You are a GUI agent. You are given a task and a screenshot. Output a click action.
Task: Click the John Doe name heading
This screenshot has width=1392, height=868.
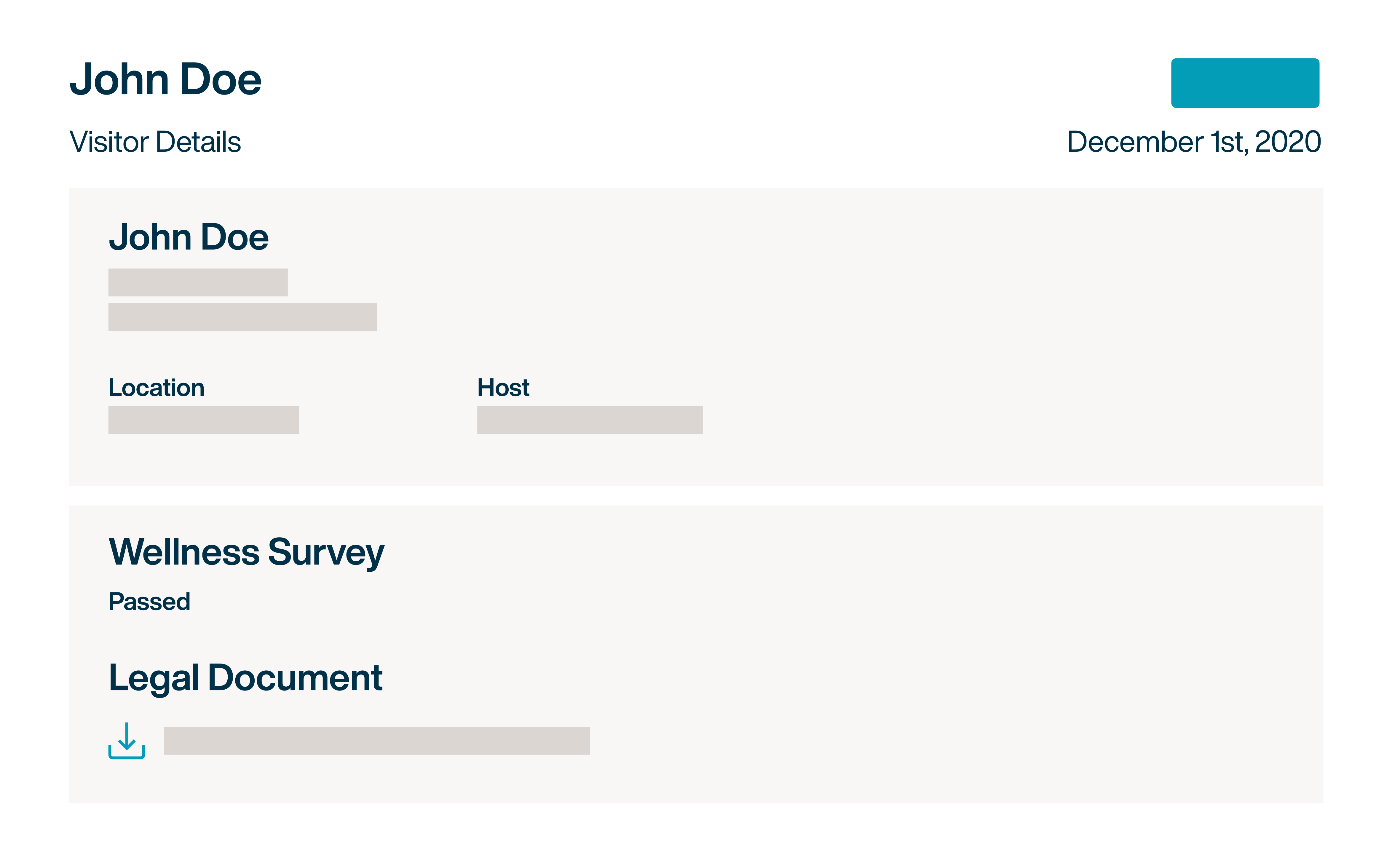(165, 79)
